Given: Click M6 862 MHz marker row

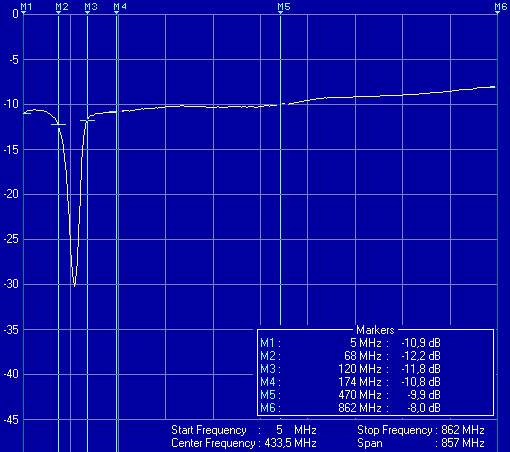Looking at the screenshot, I should 350,408.
